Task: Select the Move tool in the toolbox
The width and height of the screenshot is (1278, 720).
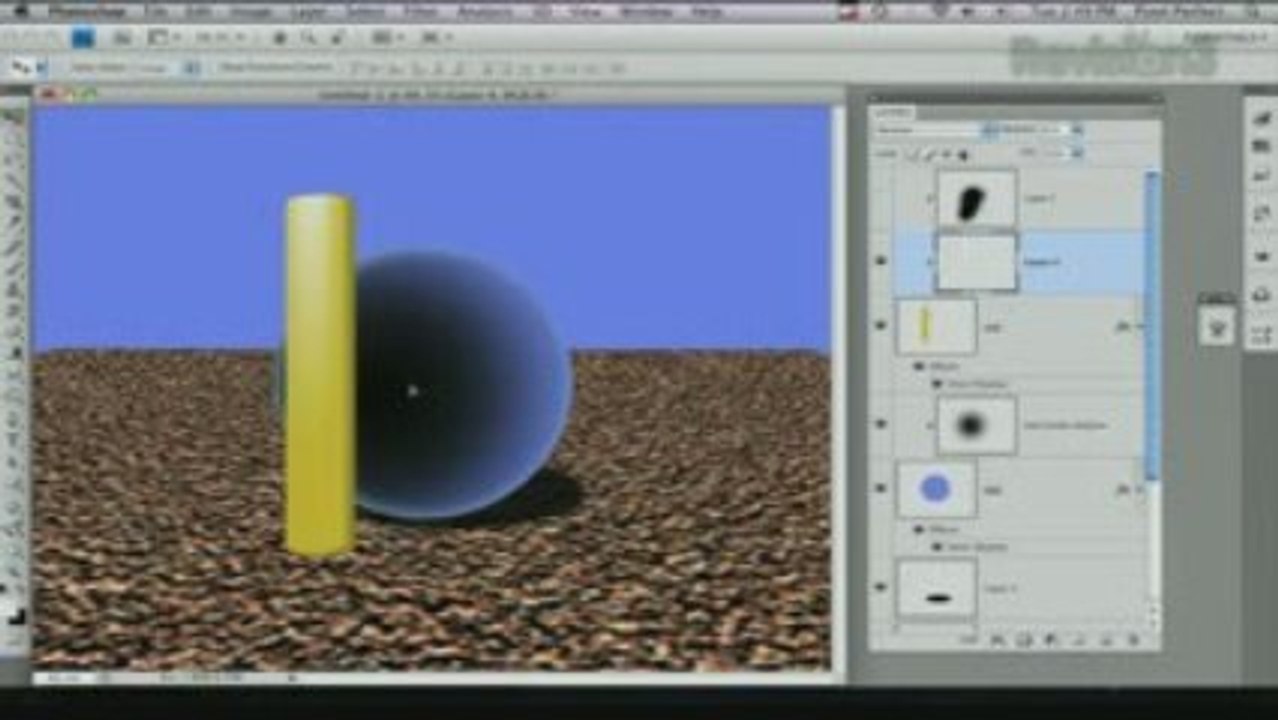Action: 14,114
